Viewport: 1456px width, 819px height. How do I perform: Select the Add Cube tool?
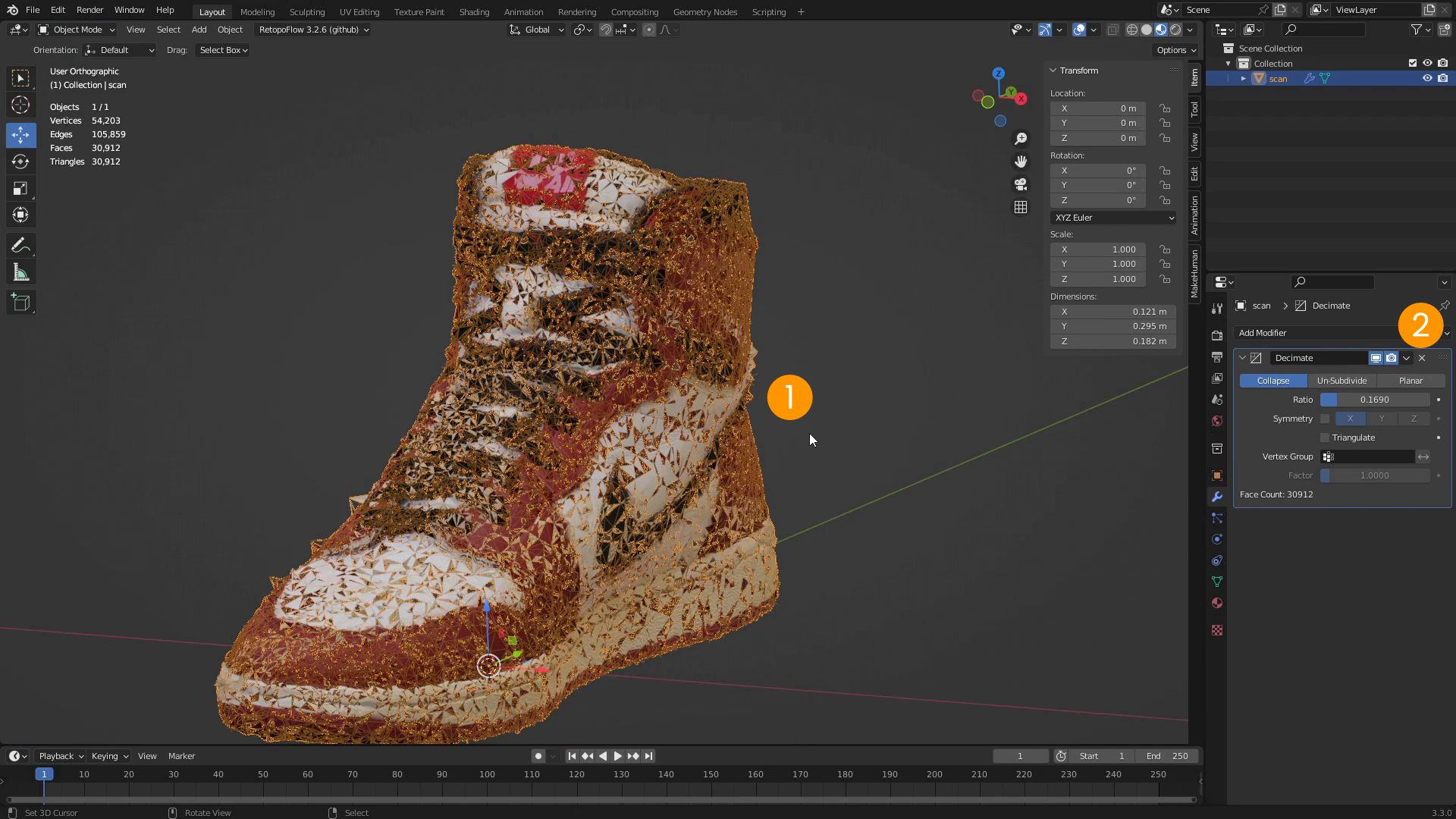[20, 302]
